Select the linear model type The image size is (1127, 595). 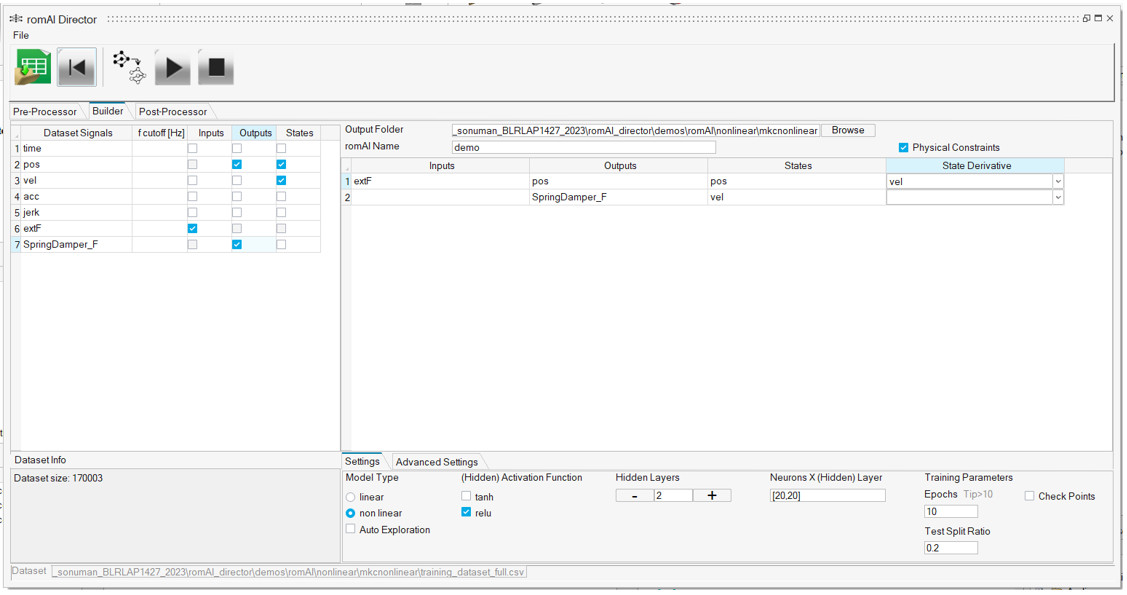(x=351, y=497)
